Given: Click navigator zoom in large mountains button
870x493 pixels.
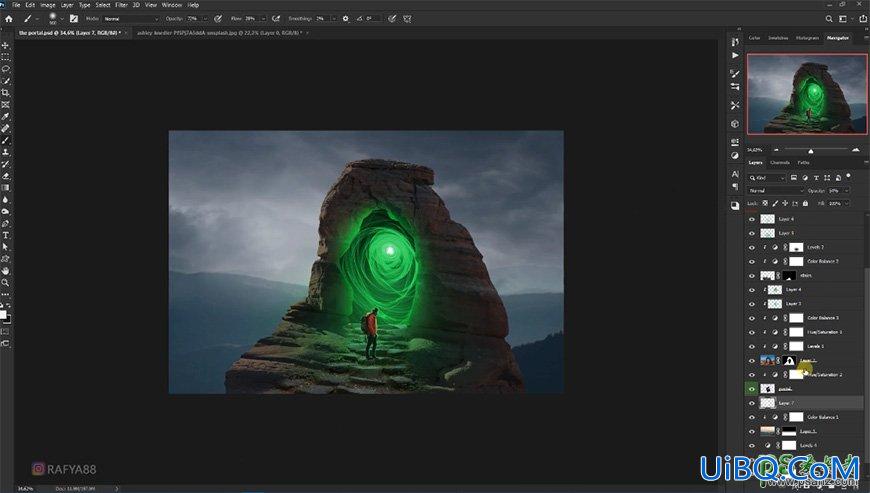Looking at the screenshot, I should 856,150.
